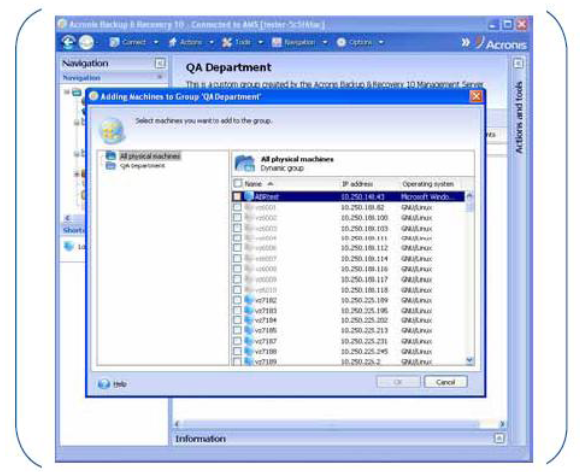Check the vz7184 checkbox
The width and height of the screenshot is (580, 472).
(237, 320)
